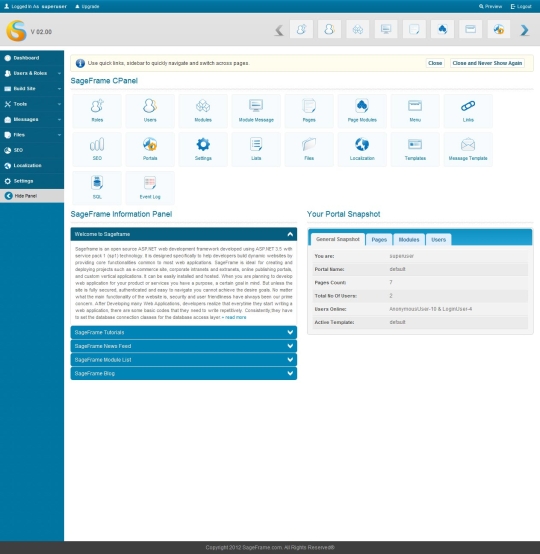The height and width of the screenshot is (554, 540).
Task: Open the SEO bar chart icon
Action: tap(97, 149)
